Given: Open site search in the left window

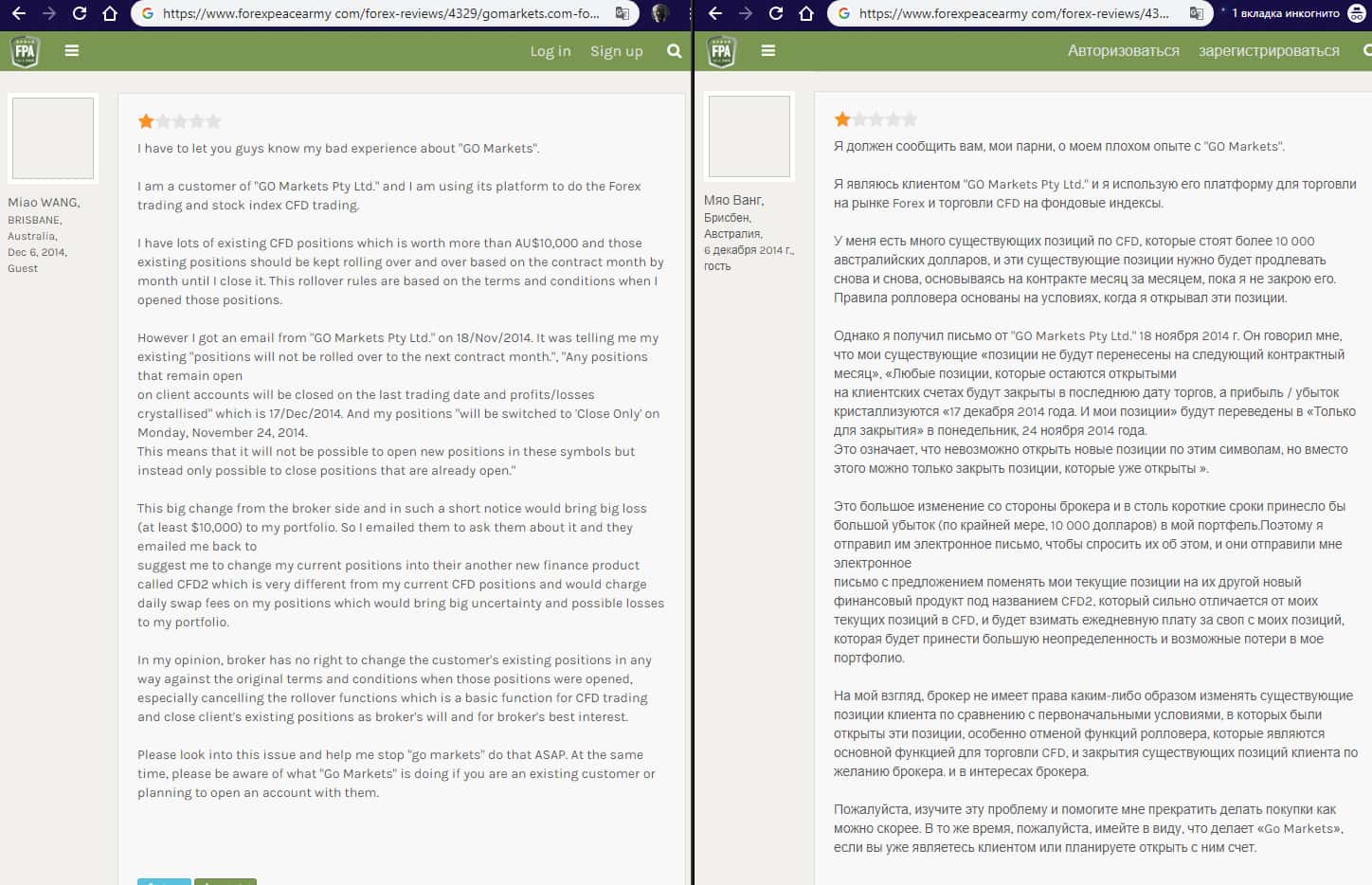Looking at the screenshot, I should point(674,51).
